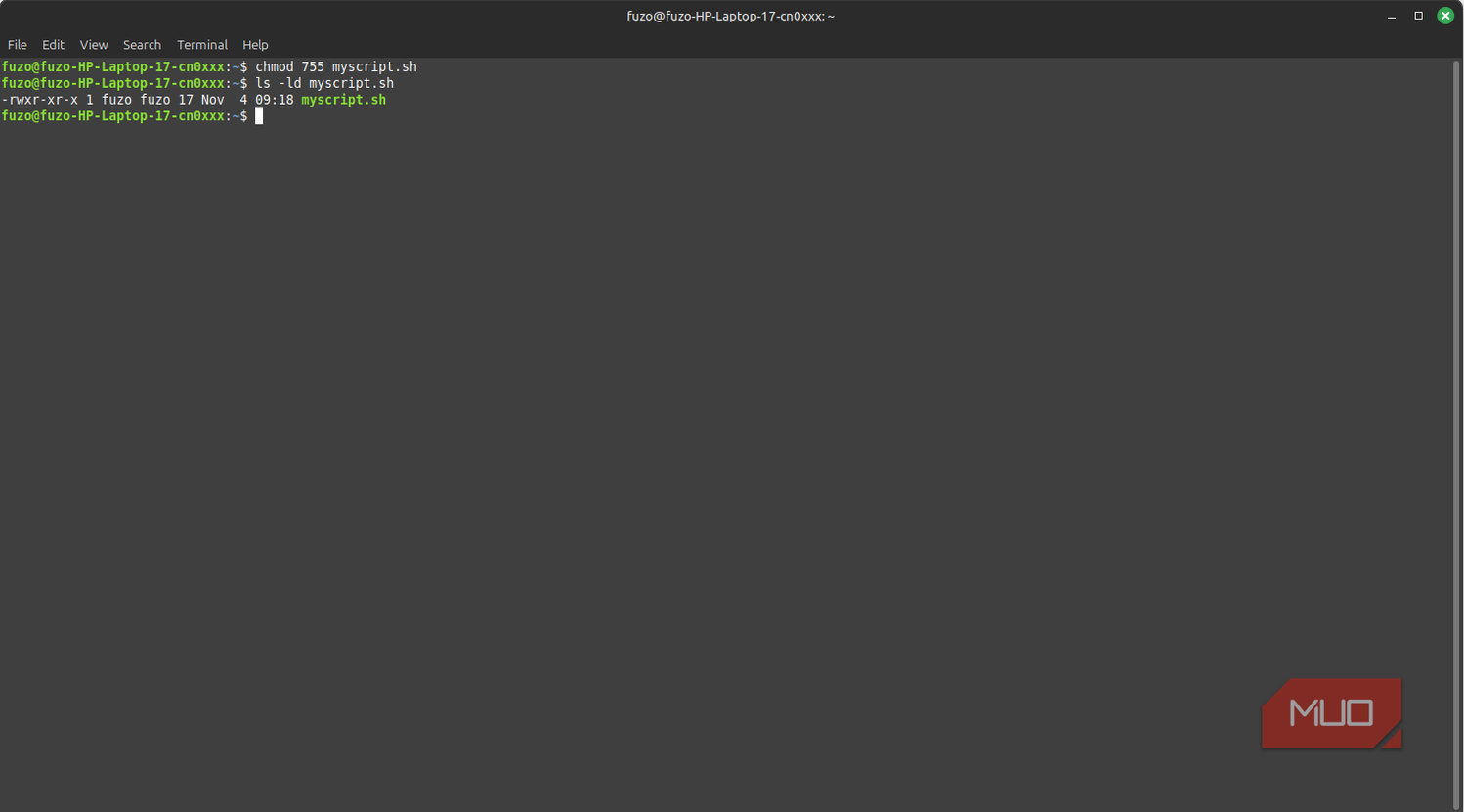Click the window title 'fuzo@fuzo-HP-Laptop-17-cn0xxx: ~'
This screenshot has height=812, width=1464.
click(731, 16)
